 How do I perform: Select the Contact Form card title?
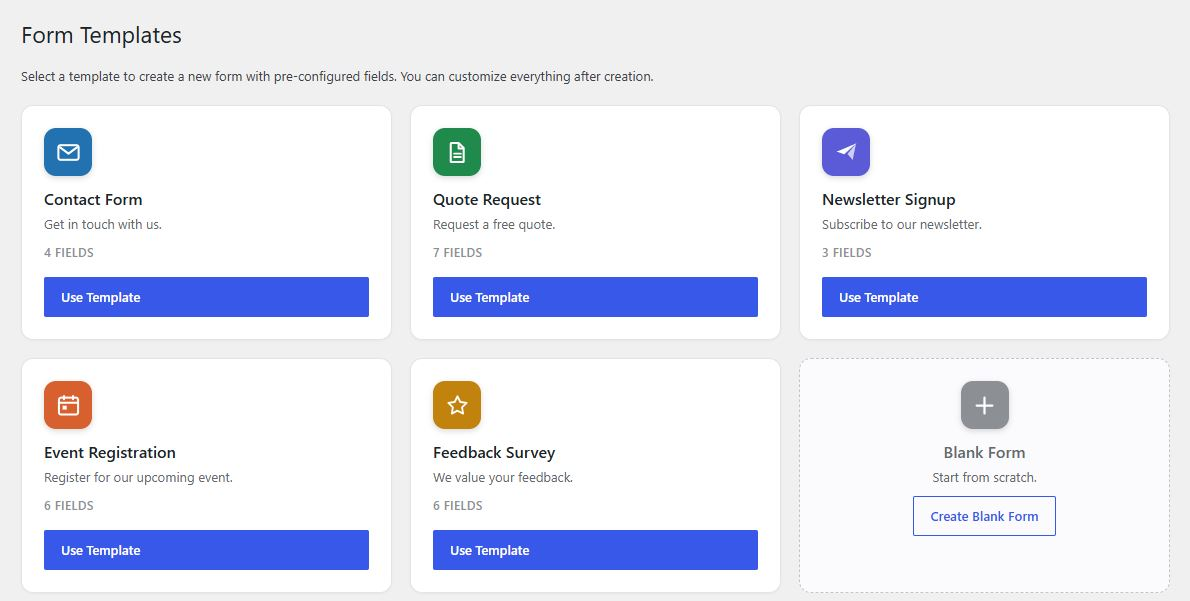pyautogui.click(x=93, y=200)
